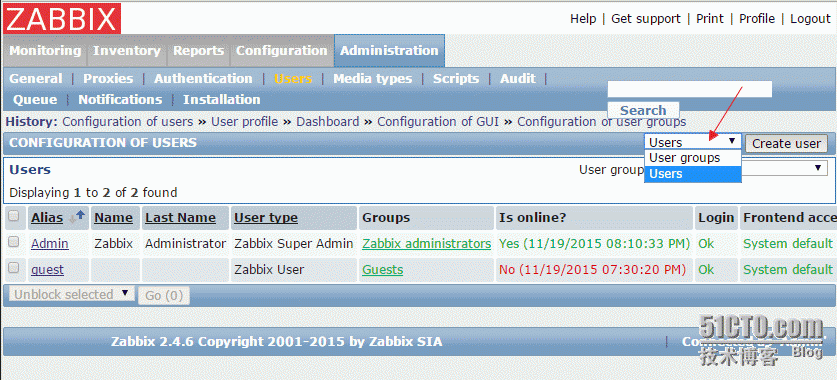
Task: Open the Inventory menu tab
Action: [x=127, y=51]
